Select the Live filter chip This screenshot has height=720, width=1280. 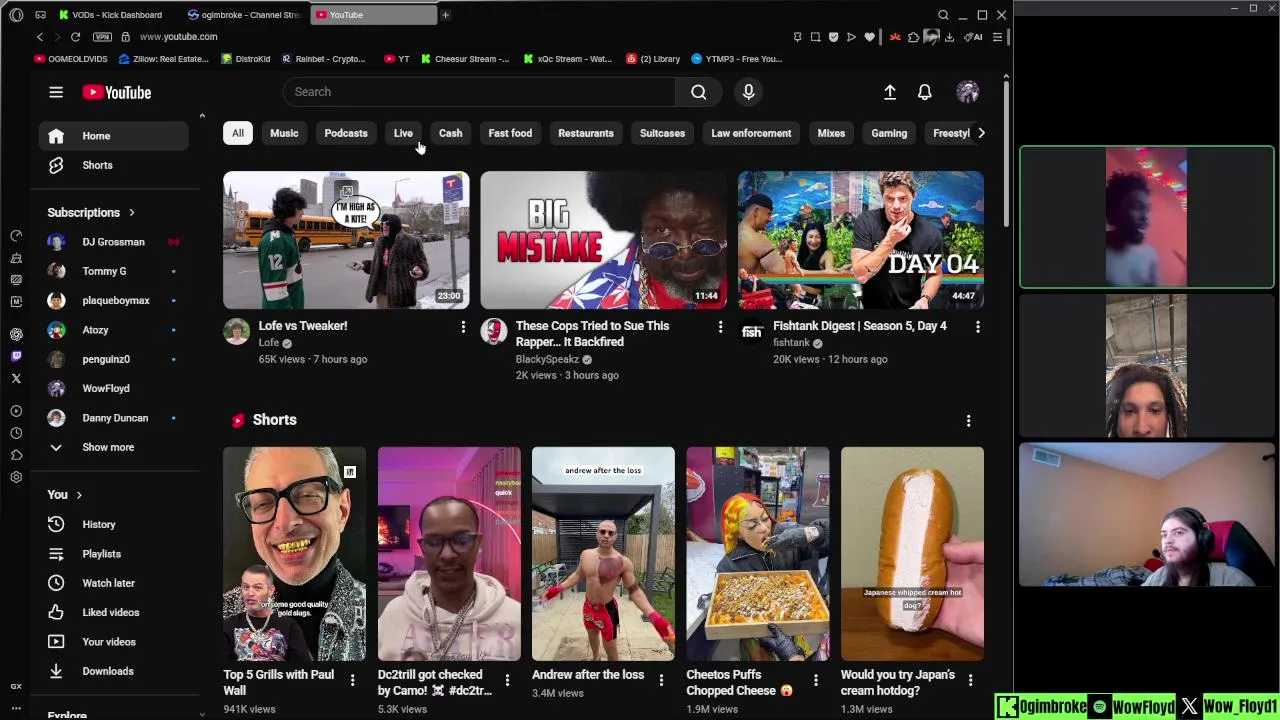pos(403,133)
